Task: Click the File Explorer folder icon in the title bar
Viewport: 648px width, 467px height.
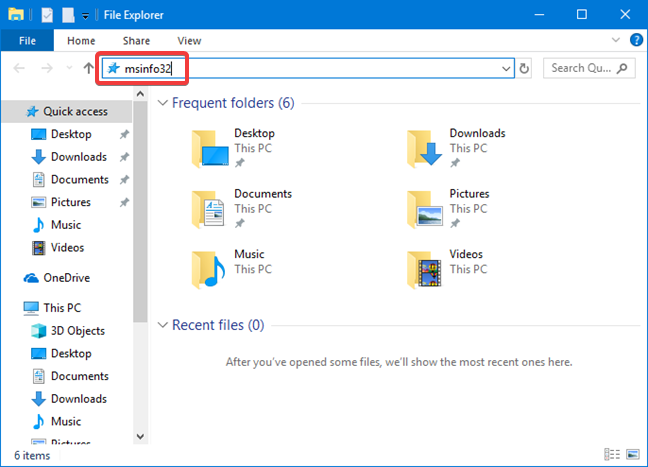Action: (16, 14)
